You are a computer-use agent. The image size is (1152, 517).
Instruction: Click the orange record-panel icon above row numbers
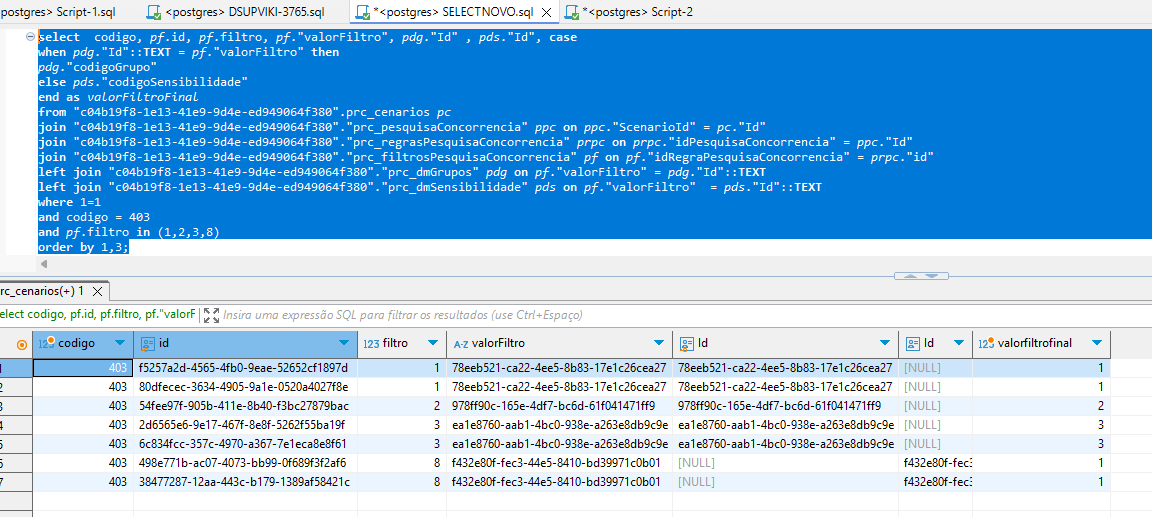tap(22, 344)
